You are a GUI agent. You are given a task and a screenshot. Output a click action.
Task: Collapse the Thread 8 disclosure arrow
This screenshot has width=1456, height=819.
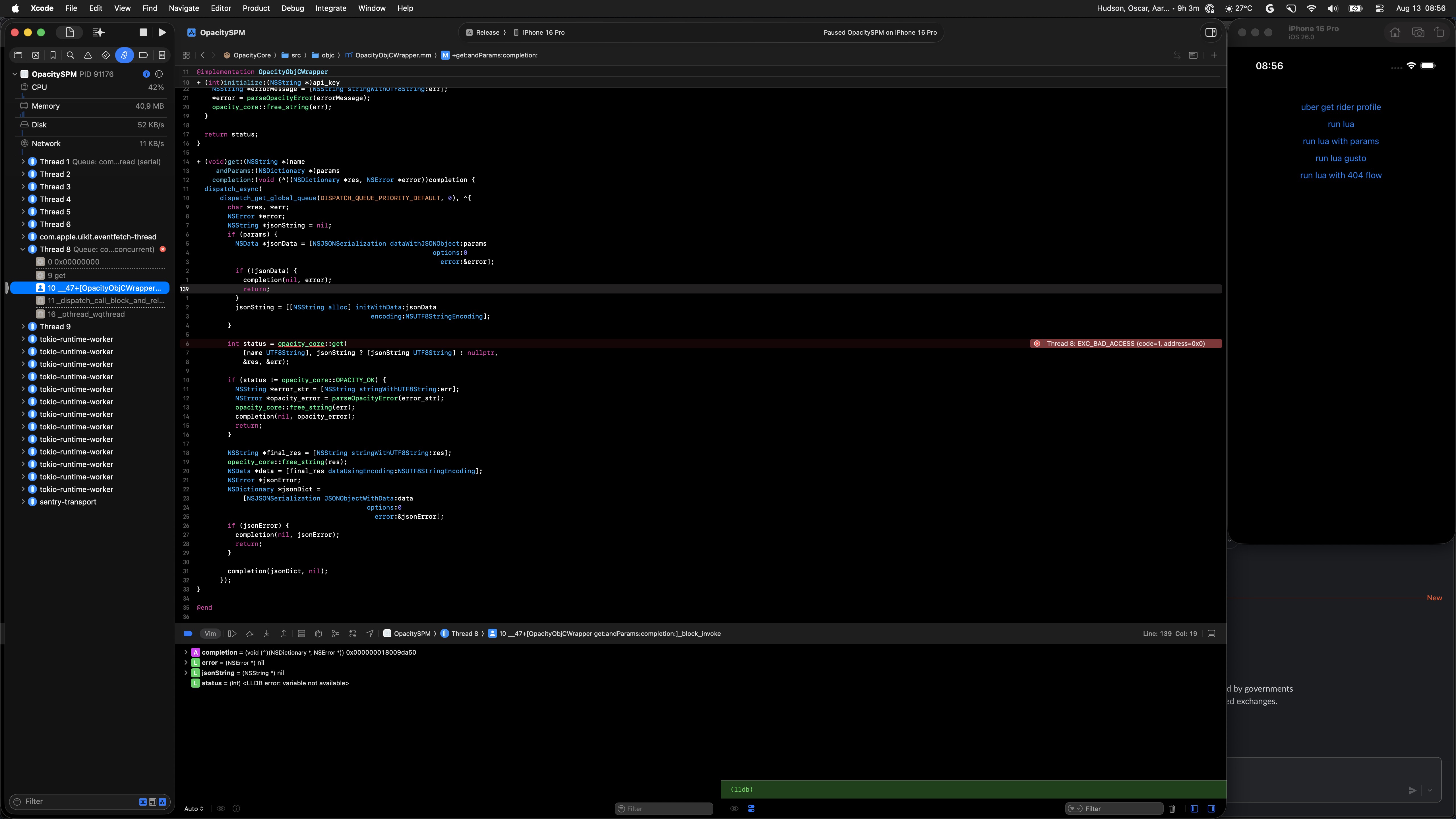(x=23, y=249)
